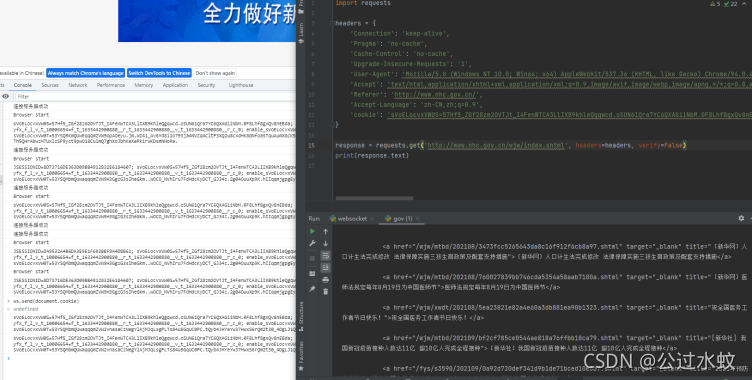The width and height of the screenshot is (752, 380).
Task: Click closing brace fold marker line 13
Action: pos(332,125)
